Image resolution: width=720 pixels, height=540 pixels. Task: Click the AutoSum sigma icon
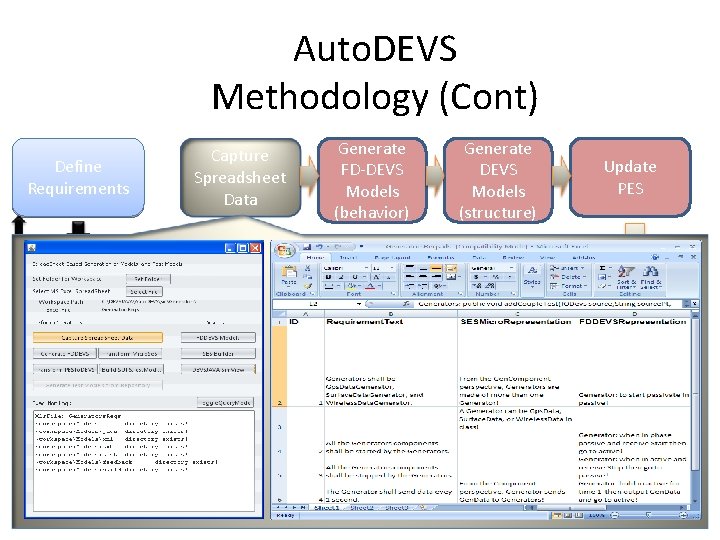pyautogui.click(x=602, y=268)
